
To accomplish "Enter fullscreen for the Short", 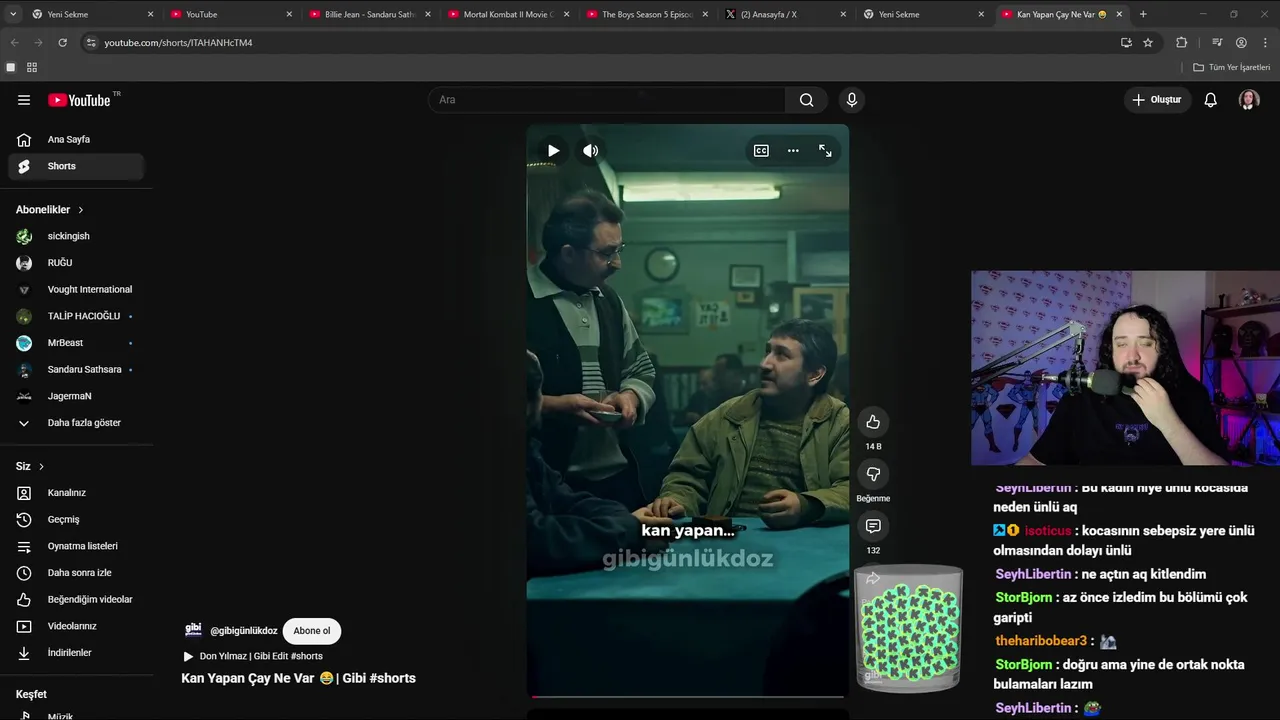I will point(825,151).
